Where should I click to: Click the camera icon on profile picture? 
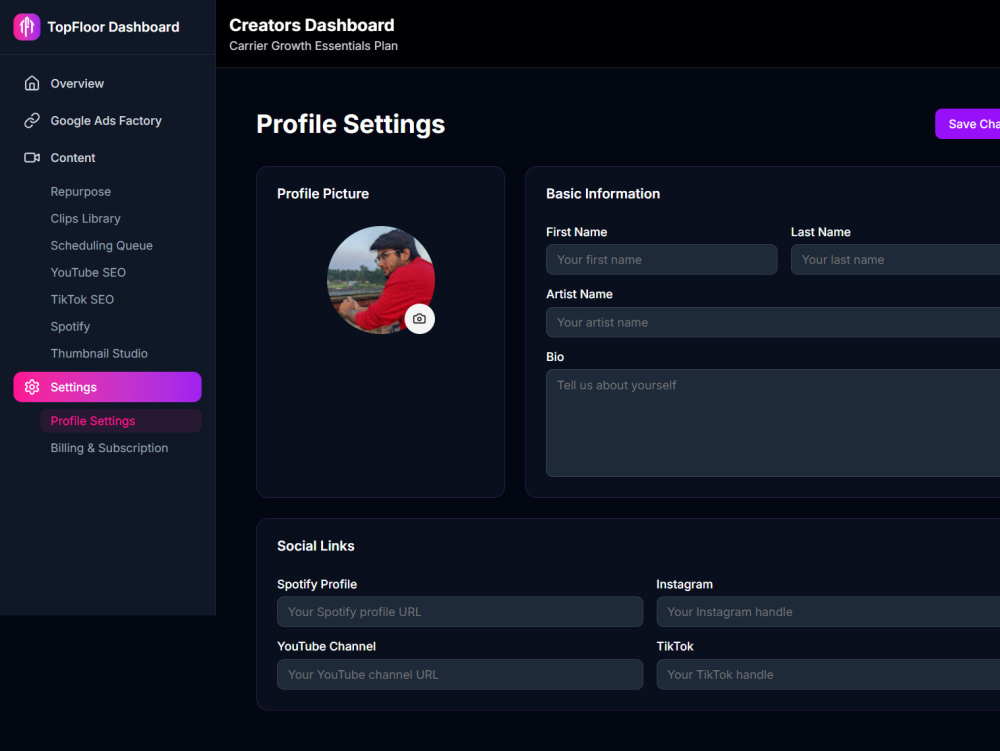419,319
